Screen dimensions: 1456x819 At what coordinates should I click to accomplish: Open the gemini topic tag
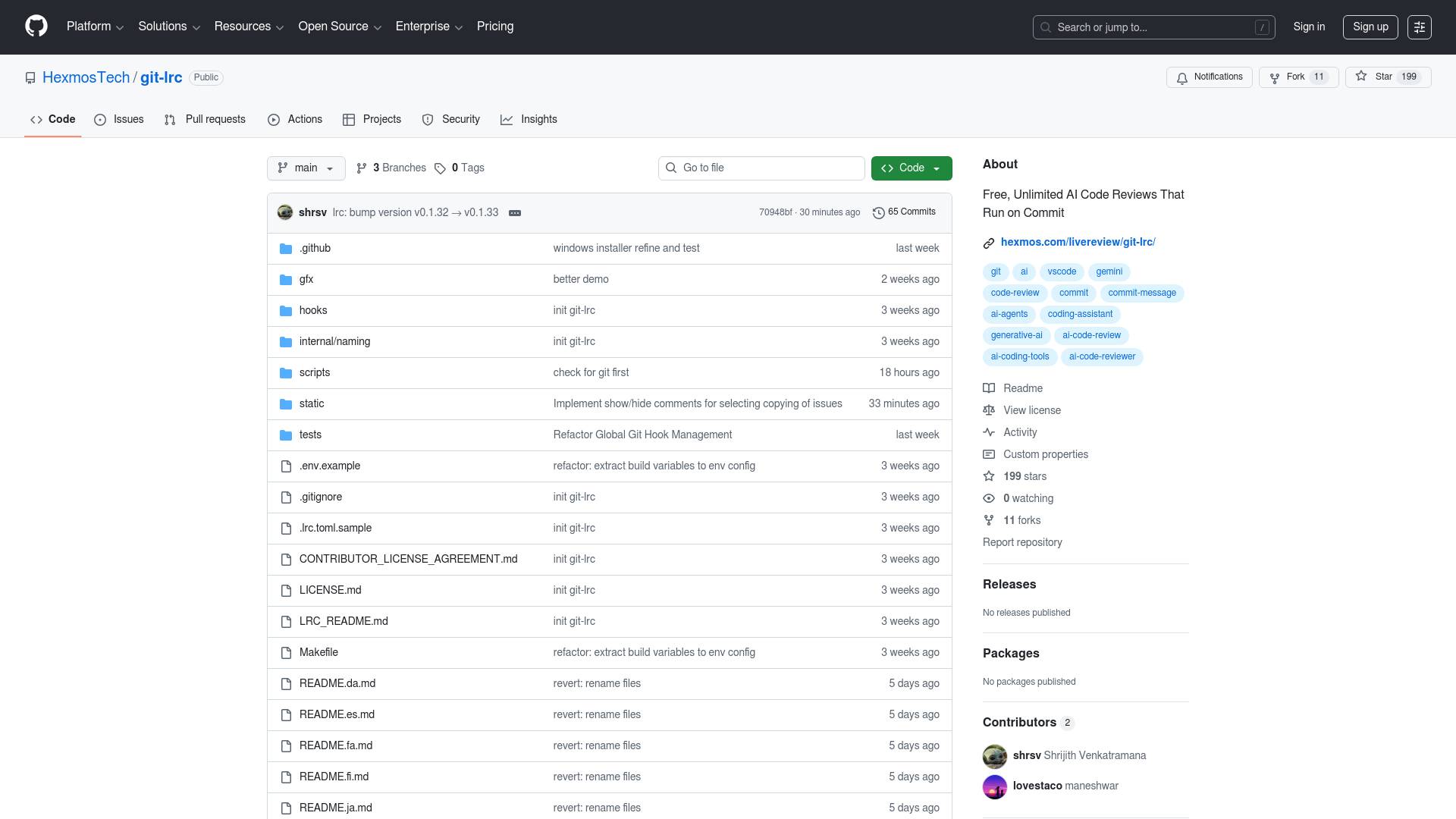click(1109, 272)
